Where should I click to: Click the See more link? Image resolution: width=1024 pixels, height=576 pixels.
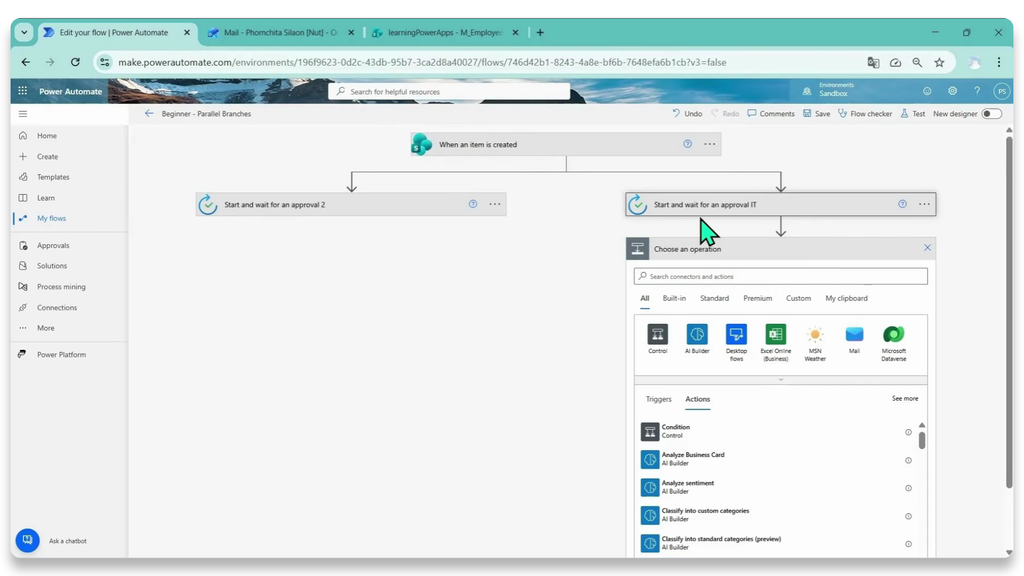tap(905, 398)
